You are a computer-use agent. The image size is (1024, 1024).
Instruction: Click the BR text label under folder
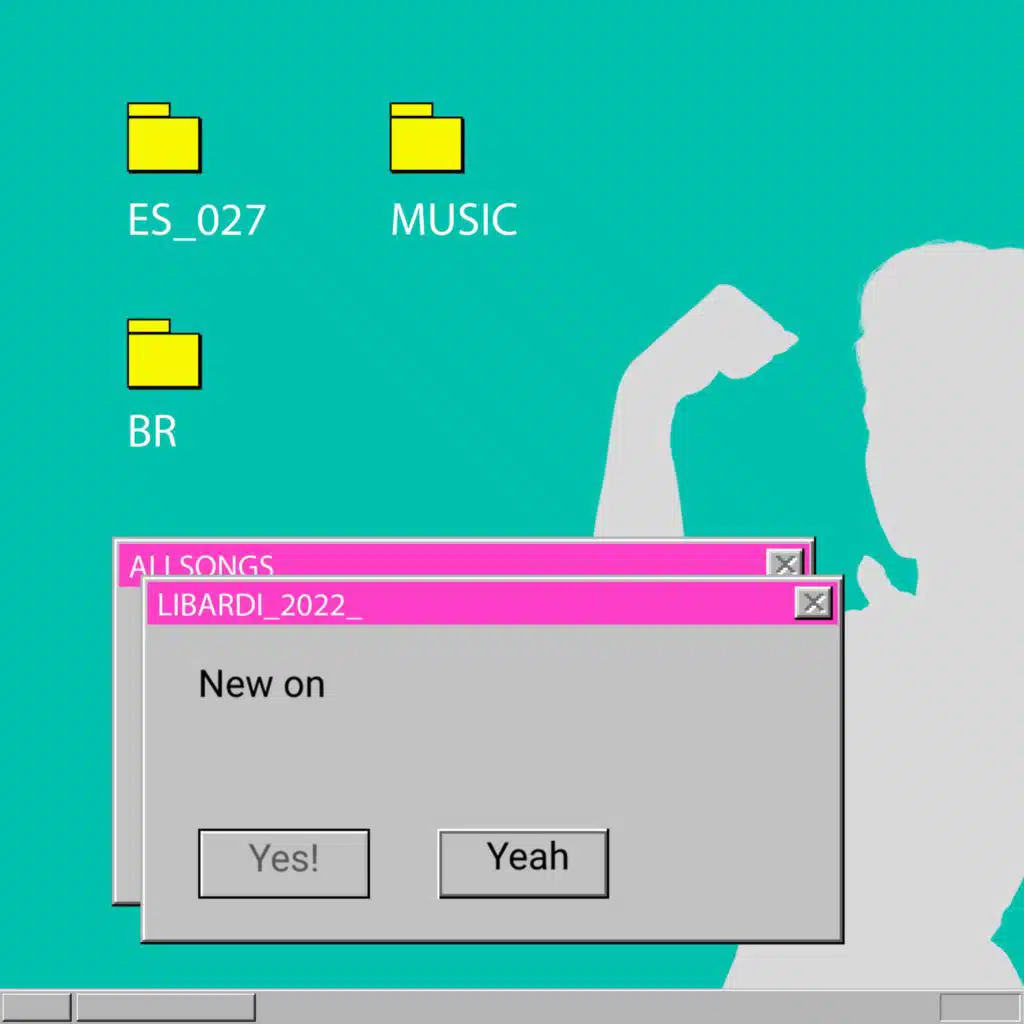[x=153, y=432]
